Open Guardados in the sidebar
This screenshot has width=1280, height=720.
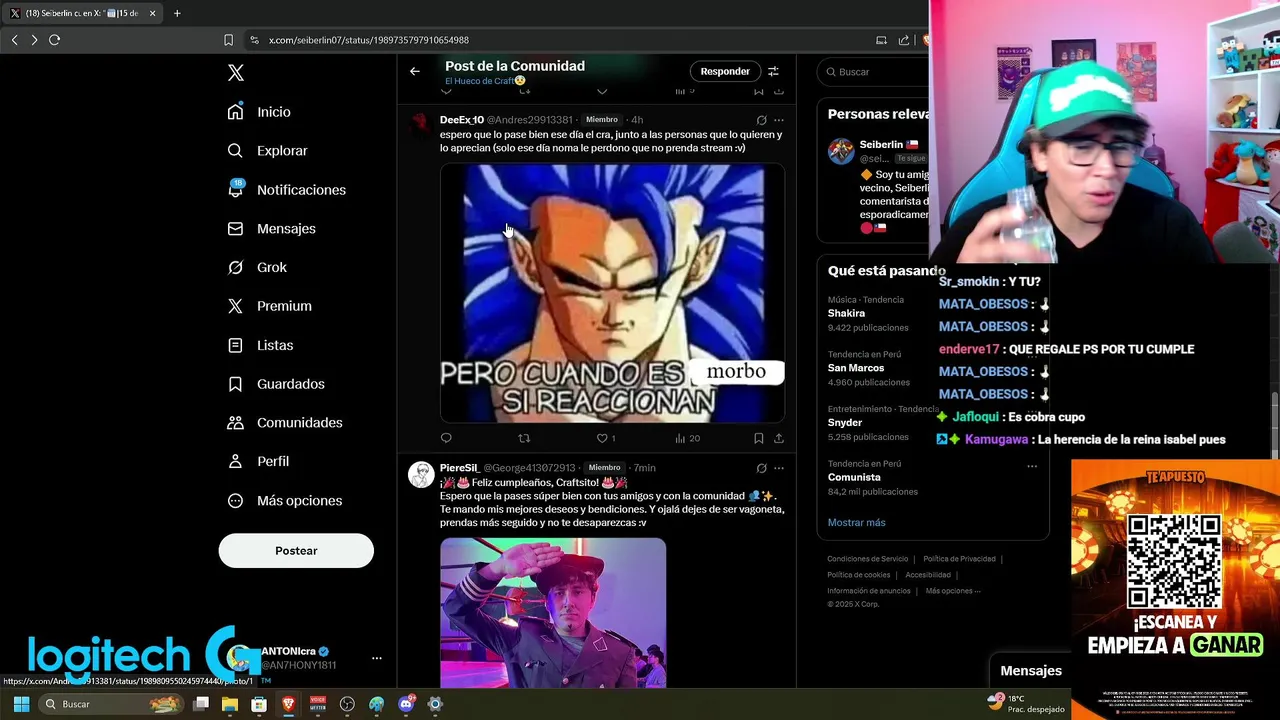(276, 384)
